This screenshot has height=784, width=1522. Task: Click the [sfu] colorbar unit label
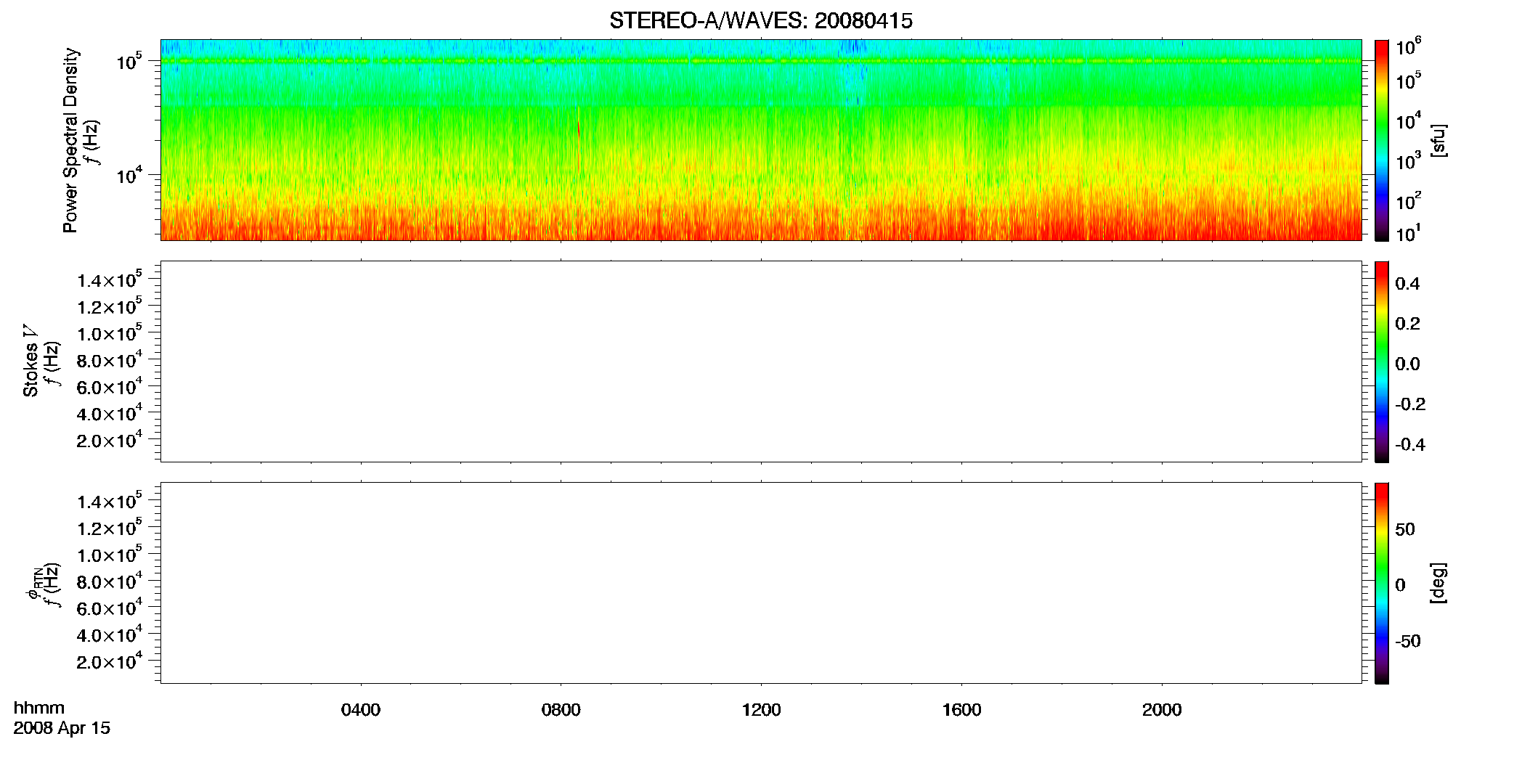1438,140
